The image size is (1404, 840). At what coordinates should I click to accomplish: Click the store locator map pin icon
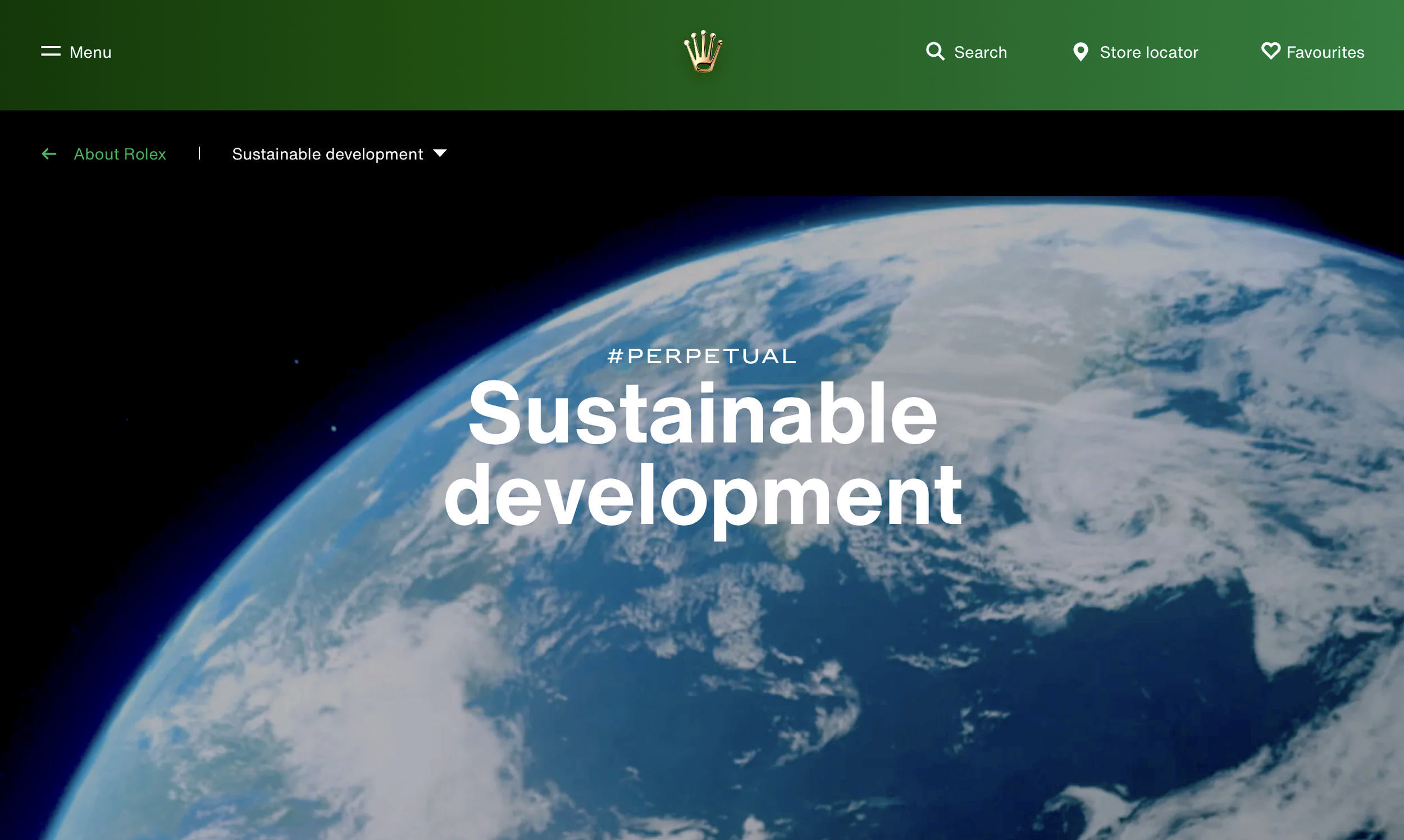click(1080, 52)
